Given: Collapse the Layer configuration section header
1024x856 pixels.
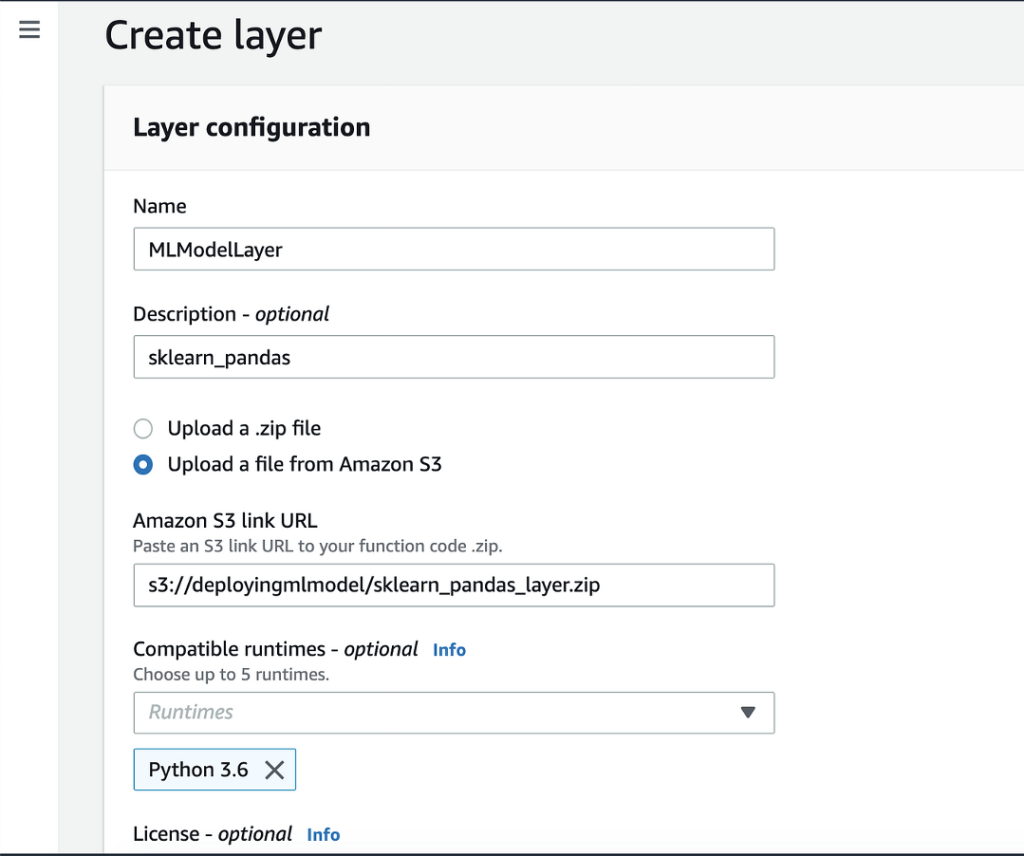Looking at the screenshot, I should [250, 128].
